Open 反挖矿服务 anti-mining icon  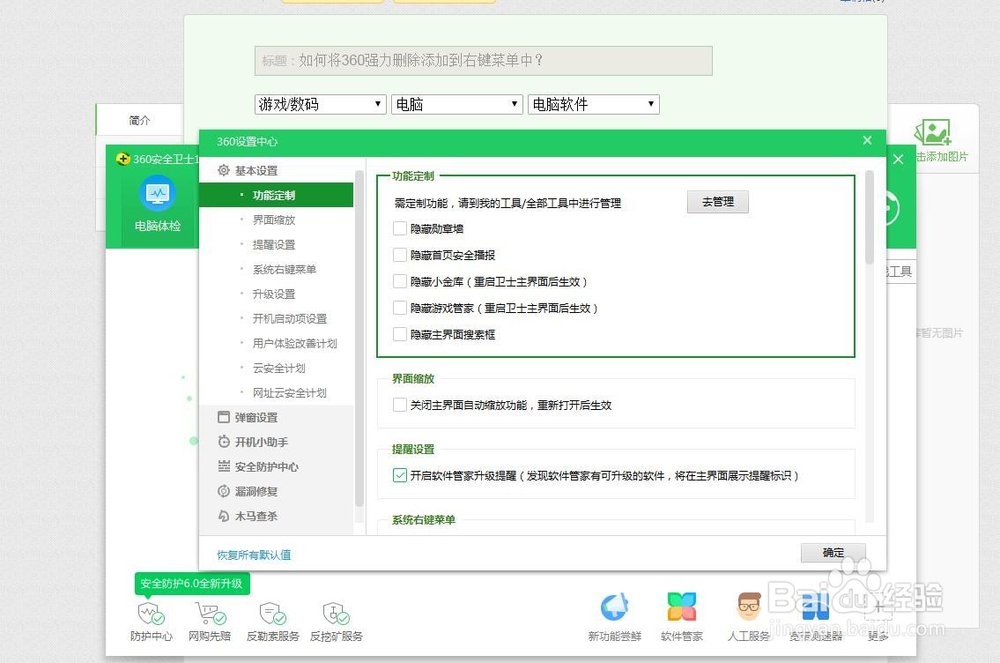336,613
